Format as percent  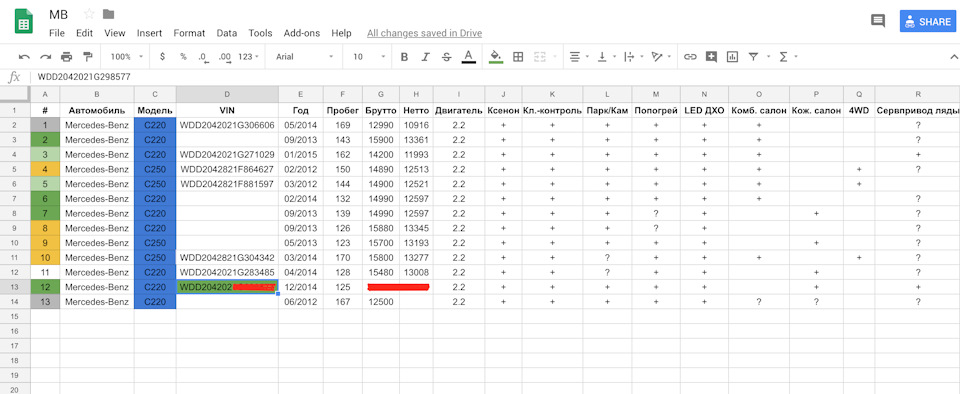183,56
